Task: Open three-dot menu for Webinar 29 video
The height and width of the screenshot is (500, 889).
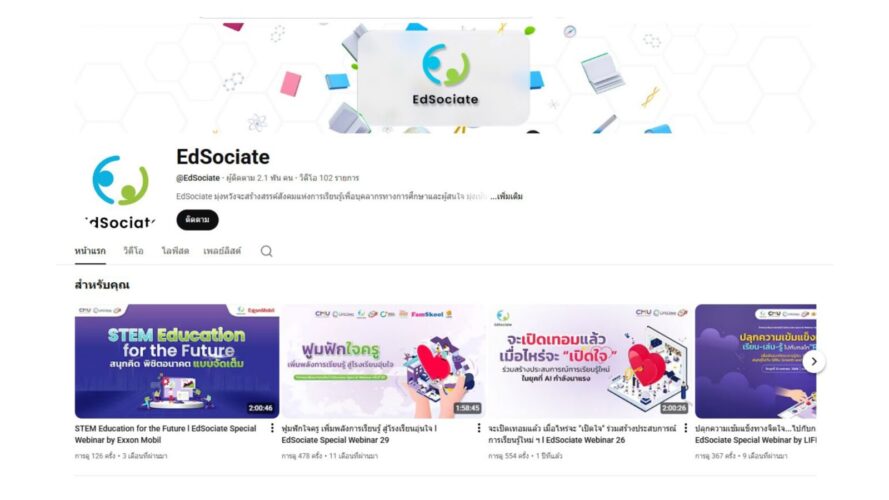Action: [x=479, y=428]
